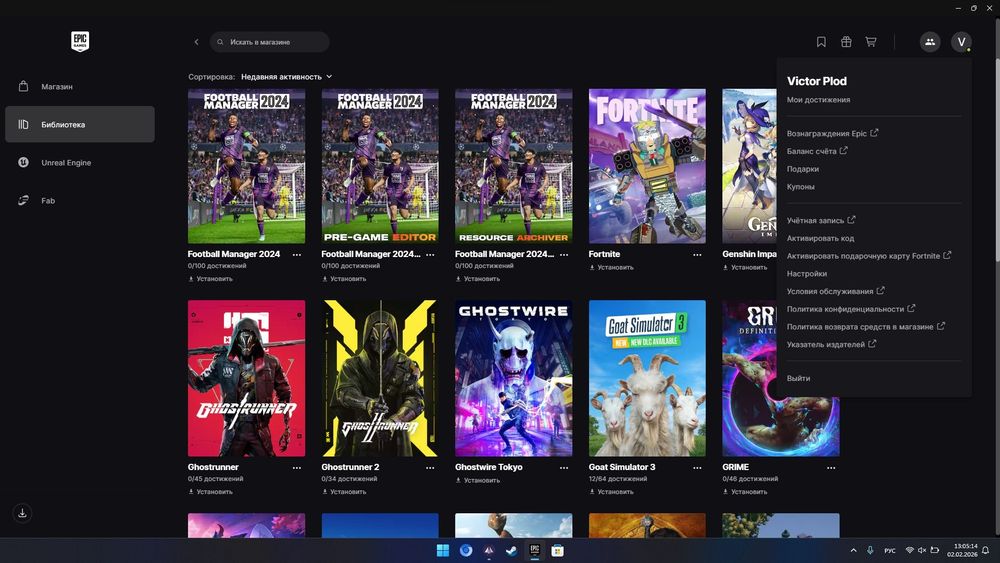Image resolution: width=1000 pixels, height=563 pixels.
Task: Open Мои достижения in the profile menu
Action: [818, 99]
